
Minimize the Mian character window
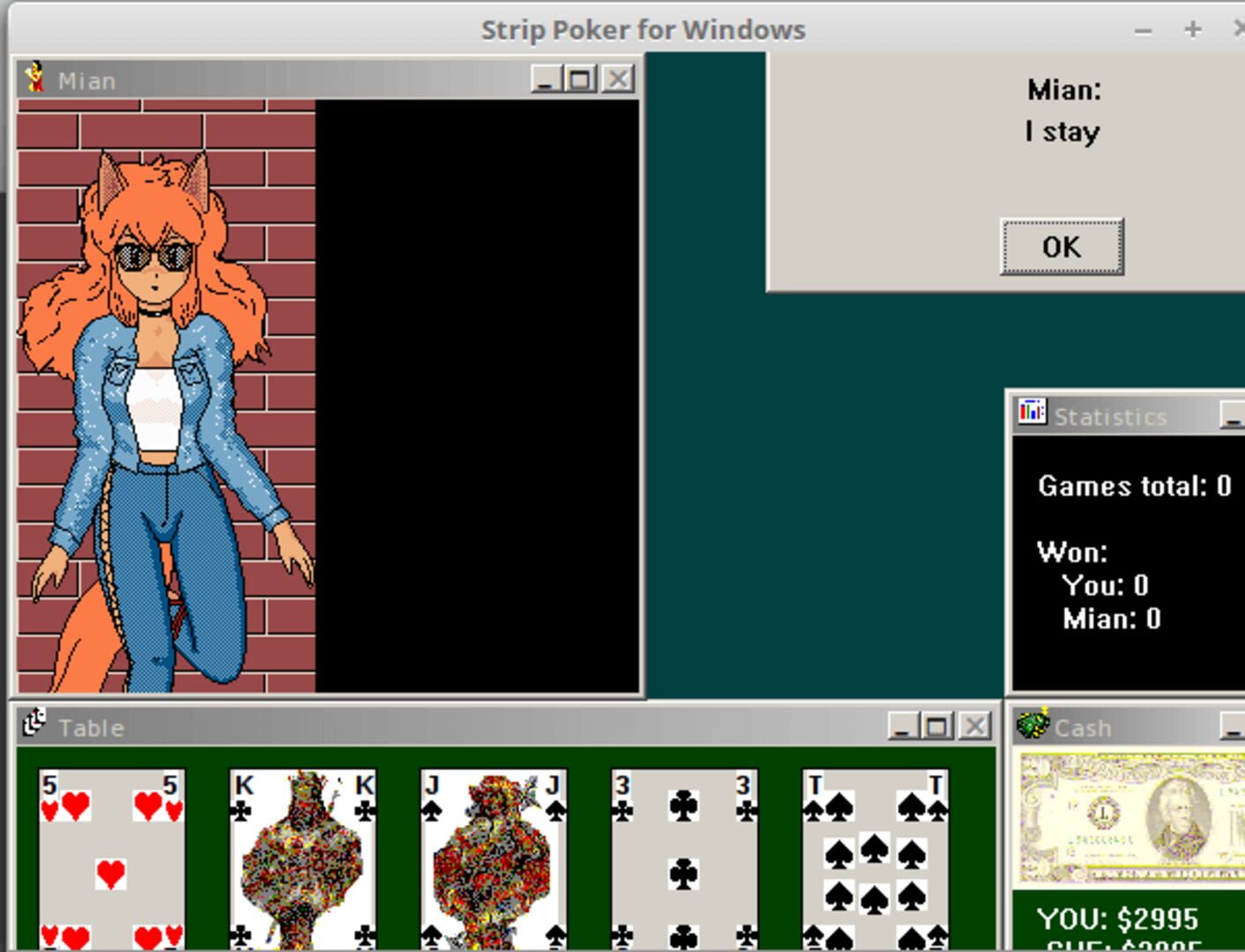click(545, 80)
